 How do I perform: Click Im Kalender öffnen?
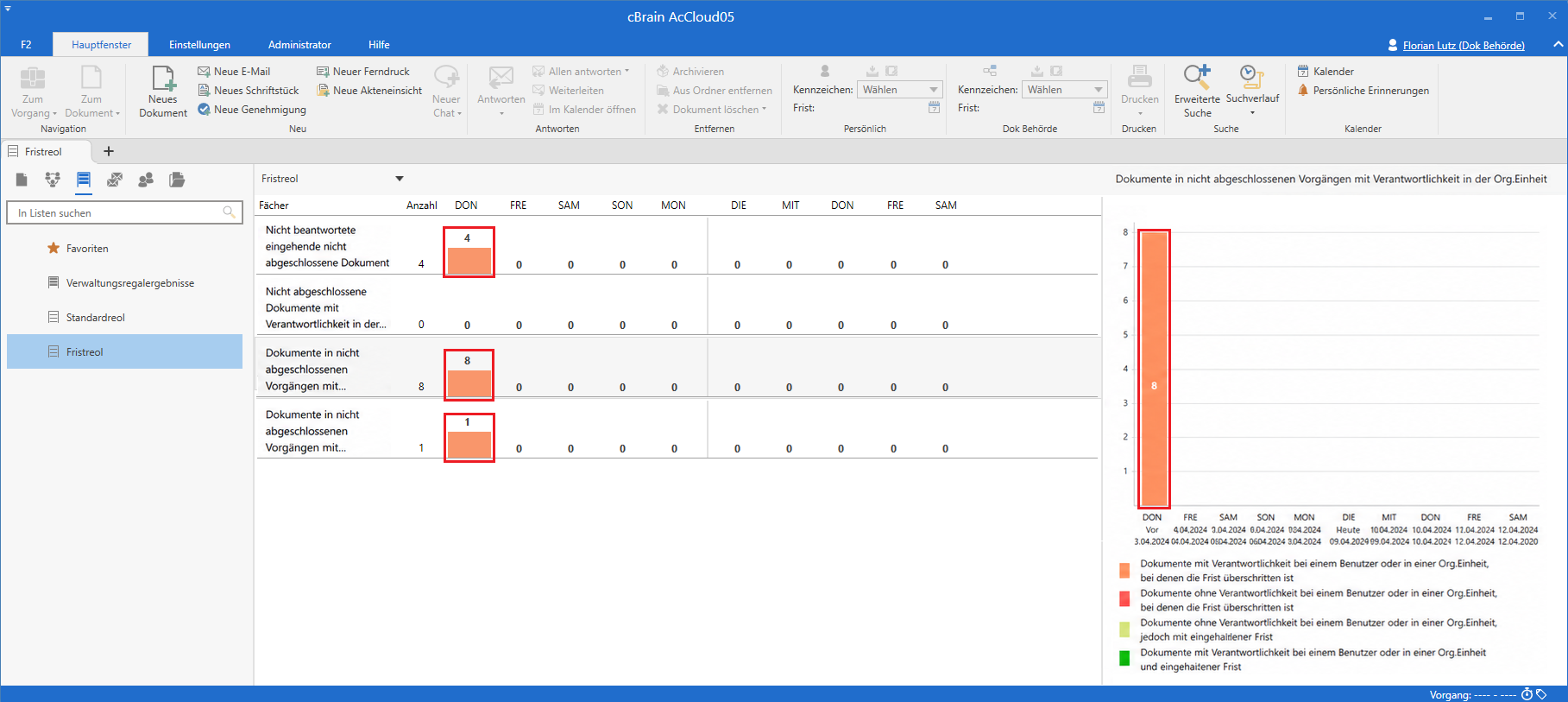click(x=584, y=110)
